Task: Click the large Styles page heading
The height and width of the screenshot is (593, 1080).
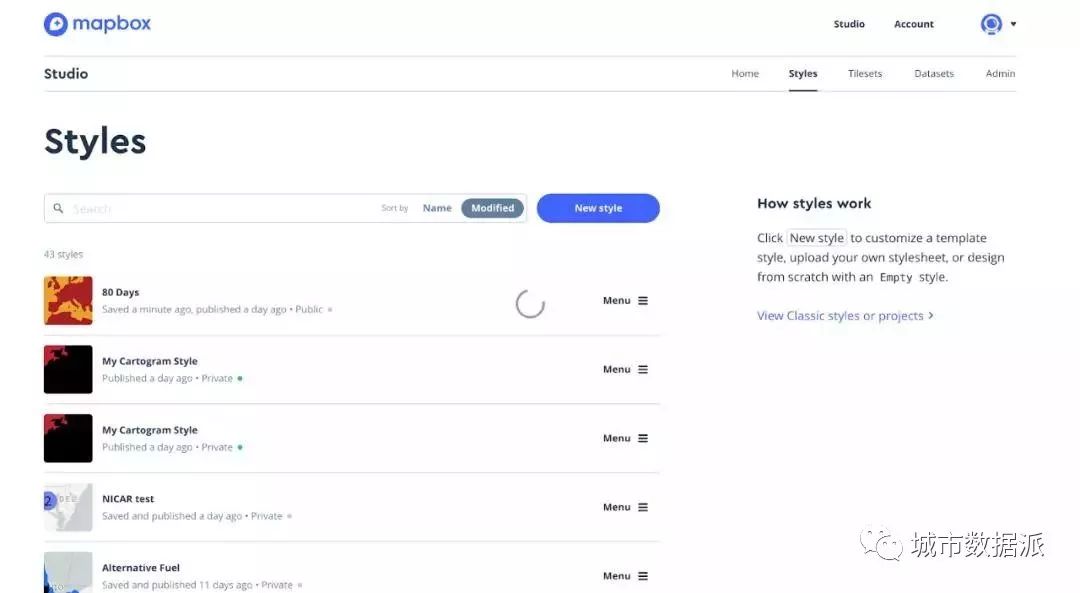Action: 95,141
